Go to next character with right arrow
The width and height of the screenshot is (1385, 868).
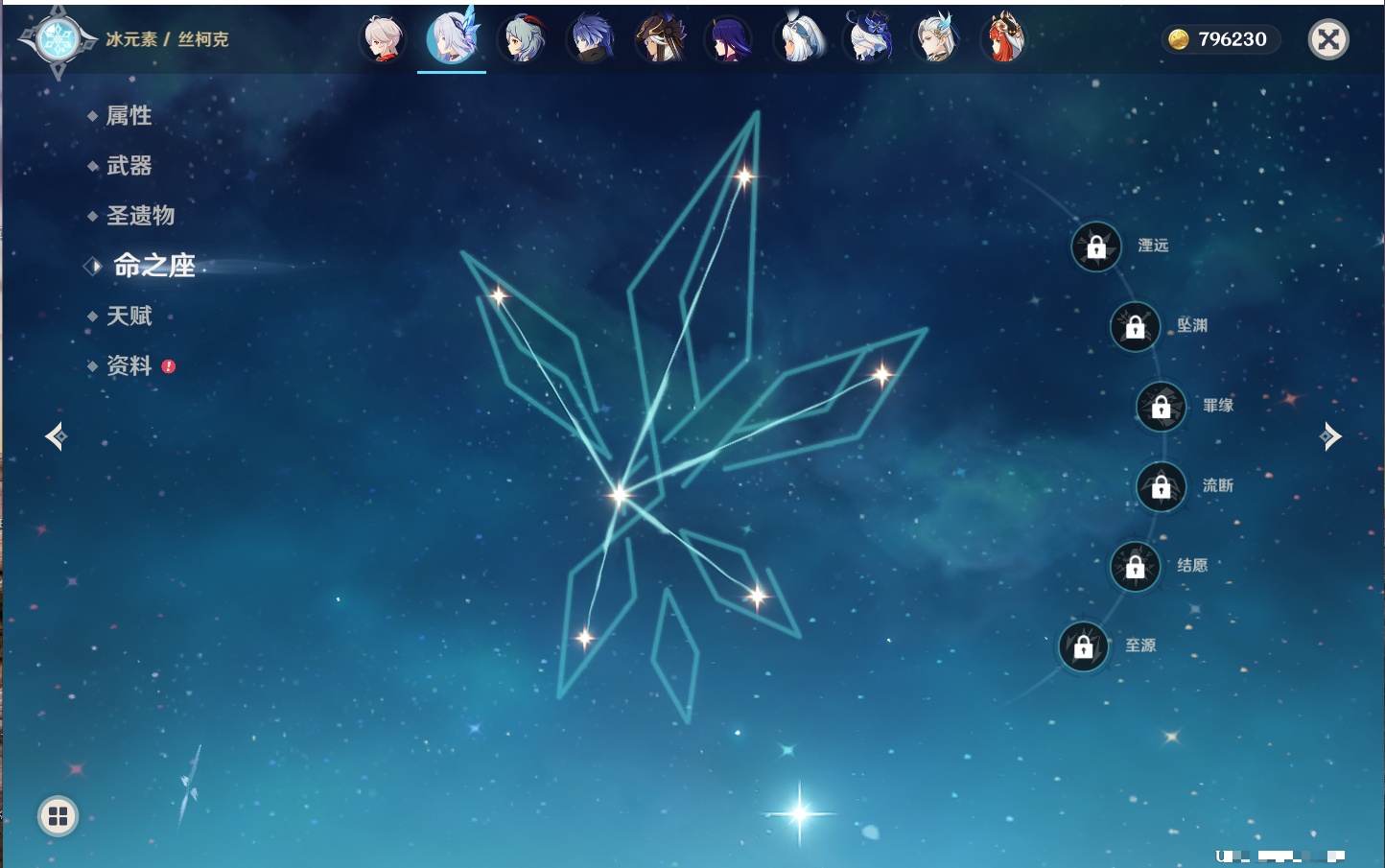coord(1330,436)
